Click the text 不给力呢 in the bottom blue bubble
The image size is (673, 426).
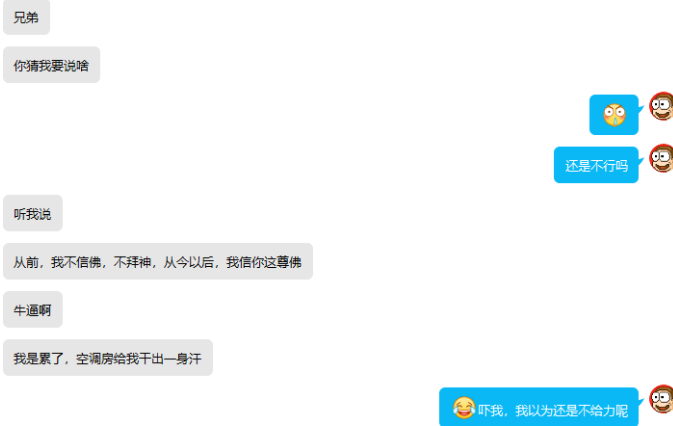click(x=603, y=411)
